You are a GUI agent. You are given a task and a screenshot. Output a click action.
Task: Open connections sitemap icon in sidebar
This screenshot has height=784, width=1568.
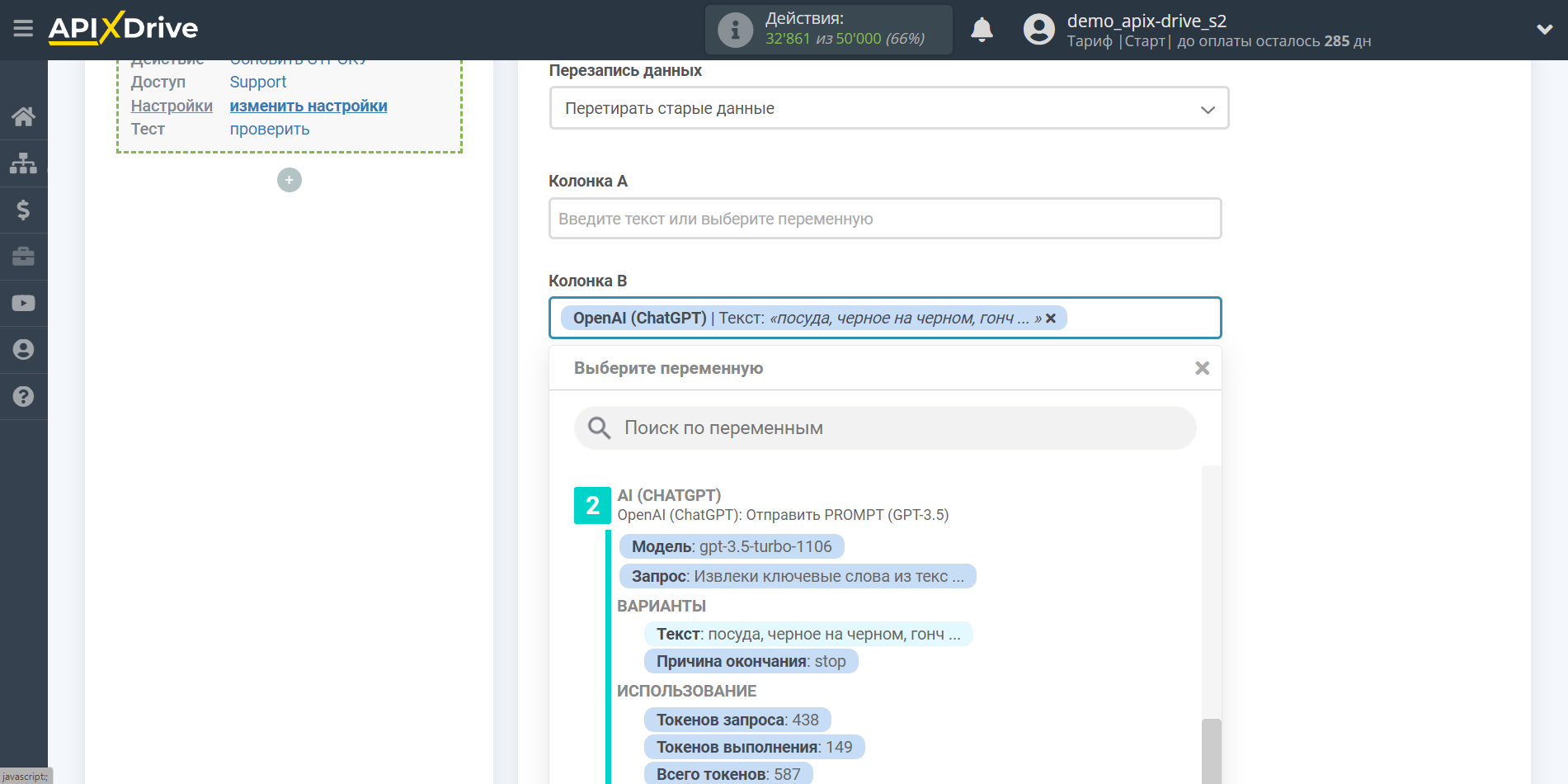[23, 163]
